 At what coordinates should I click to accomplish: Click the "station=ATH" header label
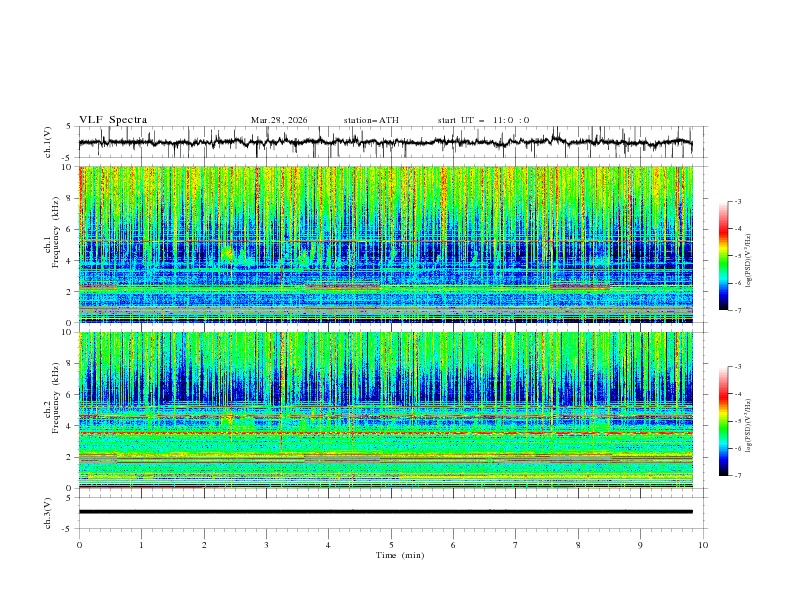tap(371, 120)
